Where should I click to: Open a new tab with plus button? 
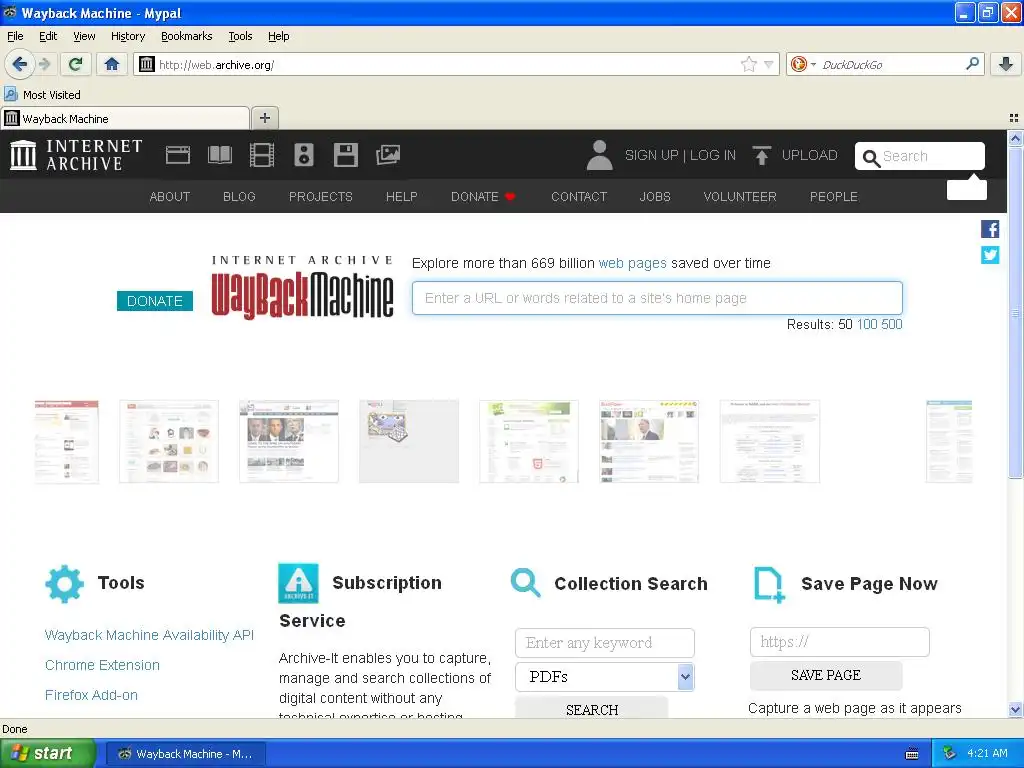264,118
